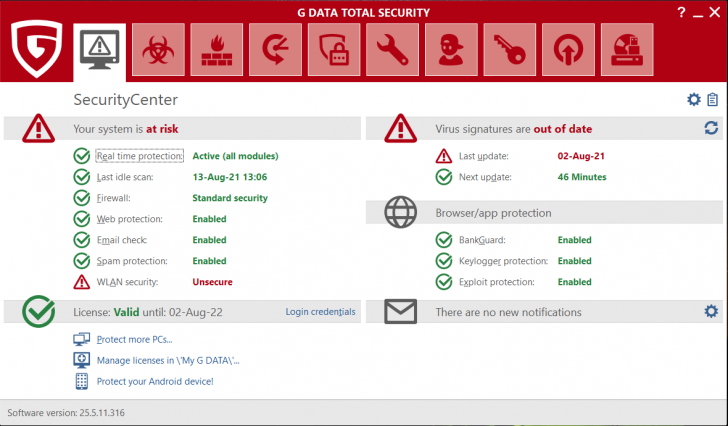
Task: Click the WLAN security label
Action: click(x=128, y=282)
